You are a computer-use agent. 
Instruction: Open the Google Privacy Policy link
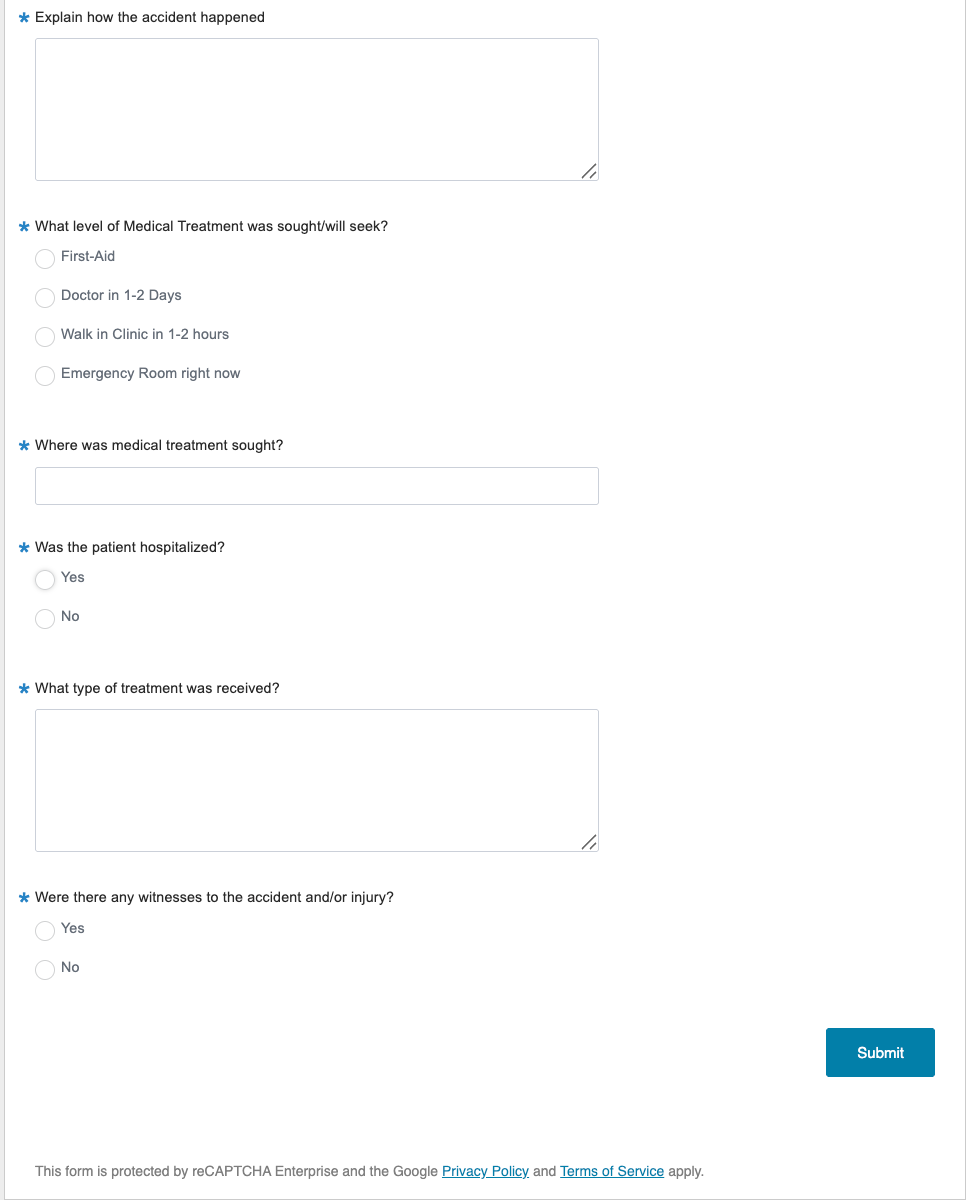[485, 1171]
